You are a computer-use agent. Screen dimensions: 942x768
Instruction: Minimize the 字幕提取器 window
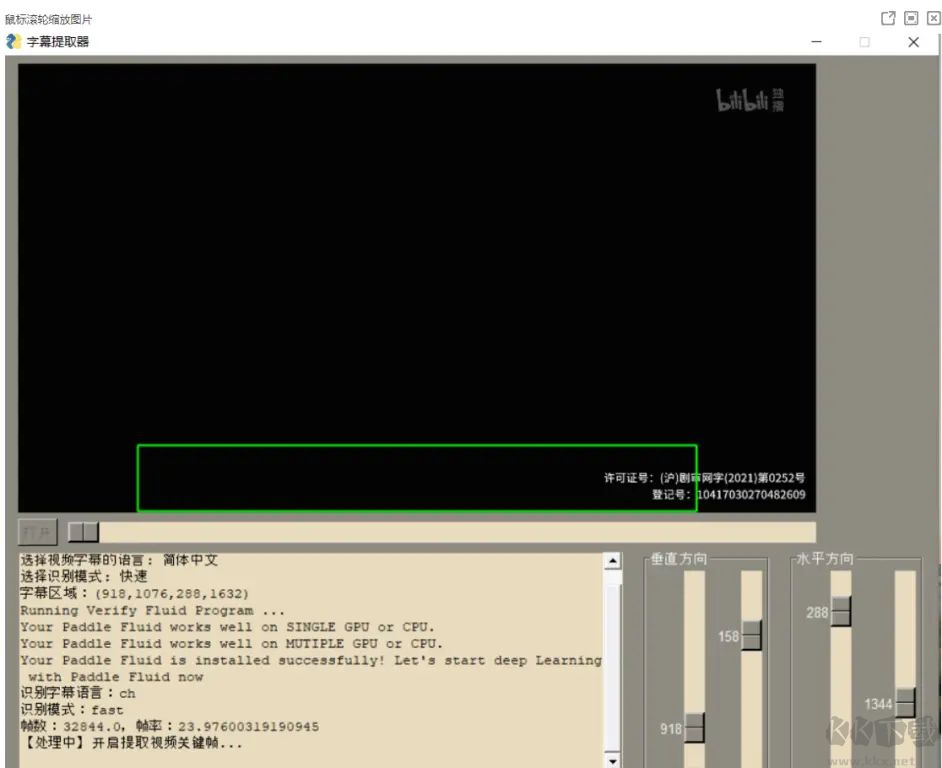pos(817,42)
